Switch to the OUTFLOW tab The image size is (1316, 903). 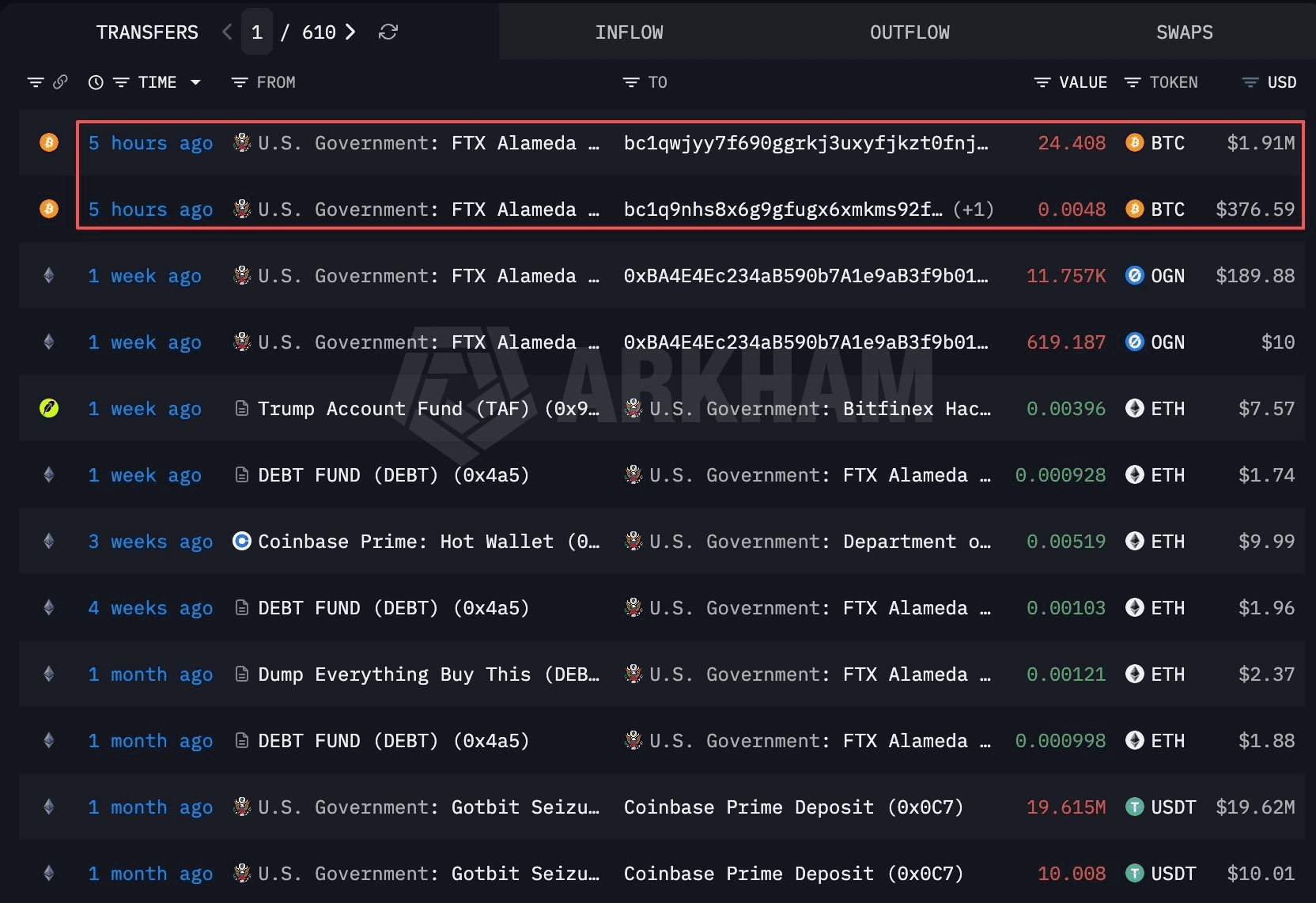pyautogui.click(x=910, y=32)
